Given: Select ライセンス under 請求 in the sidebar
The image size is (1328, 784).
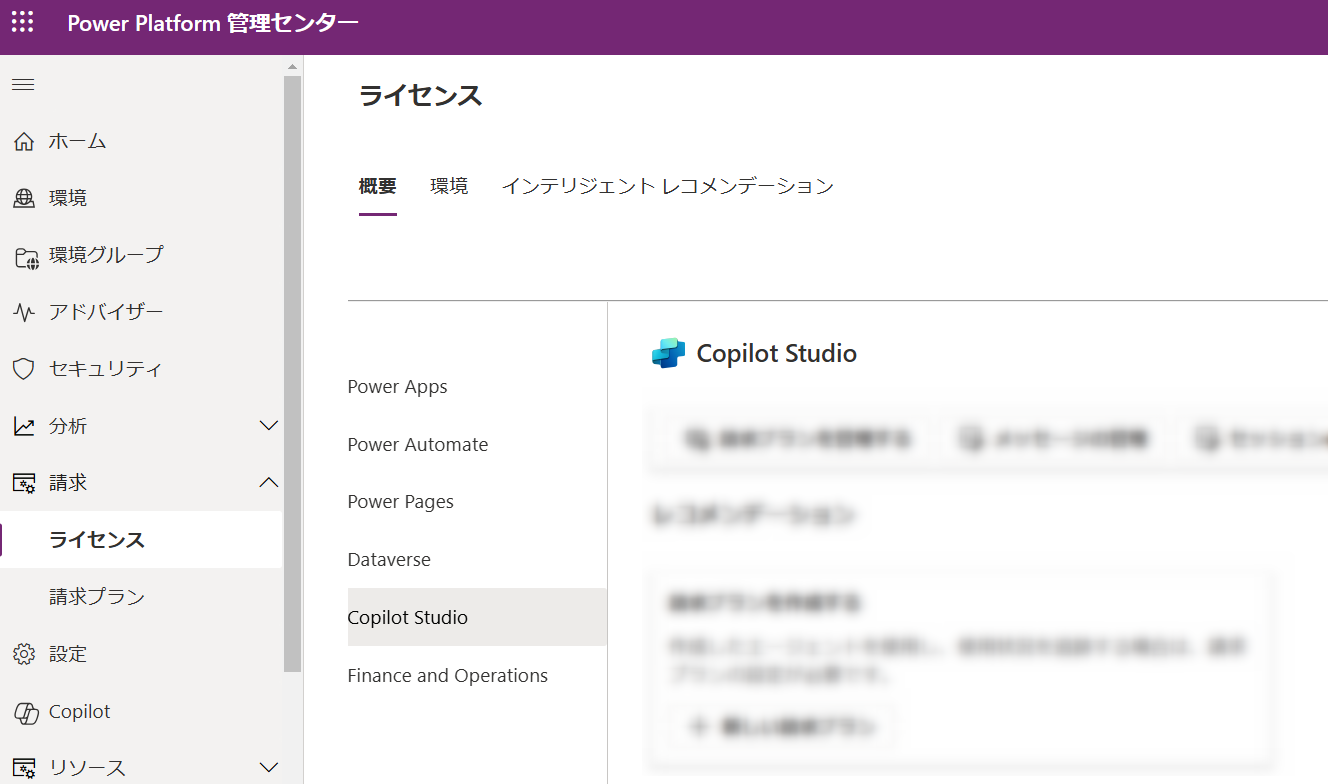Looking at the screenshot, I should click(141, 540).
